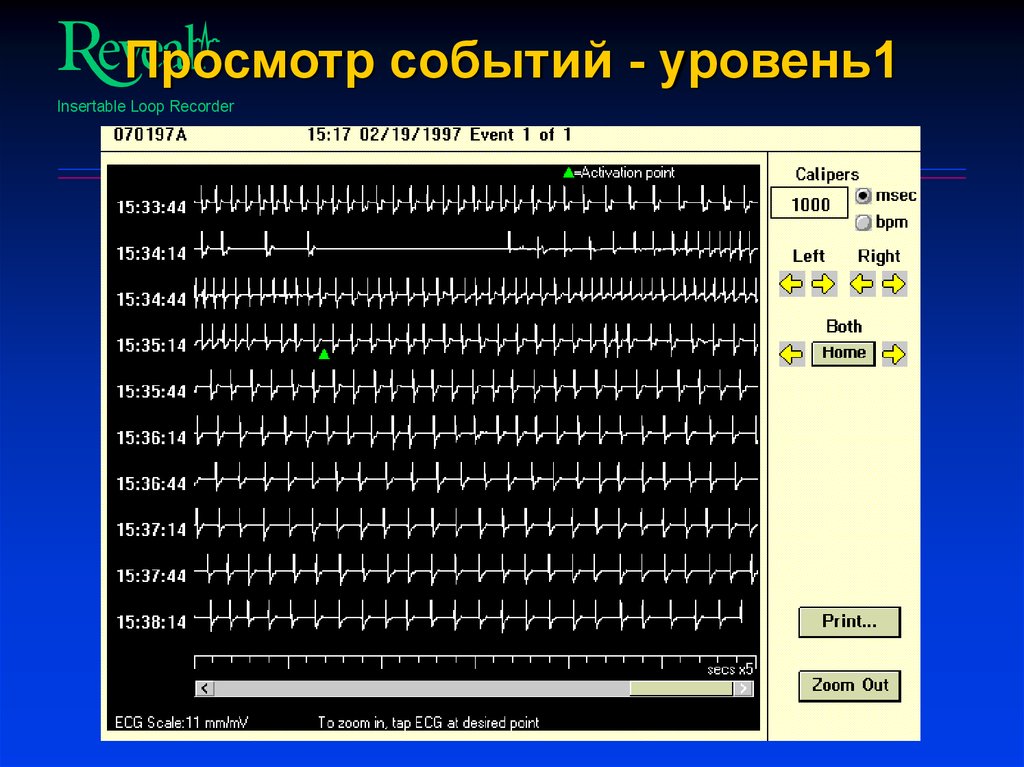Image resolution: width=1024 pixels, height=767 pixels.
Task: Shift both calipers left with Both arrow
Action: pos(791,353)
